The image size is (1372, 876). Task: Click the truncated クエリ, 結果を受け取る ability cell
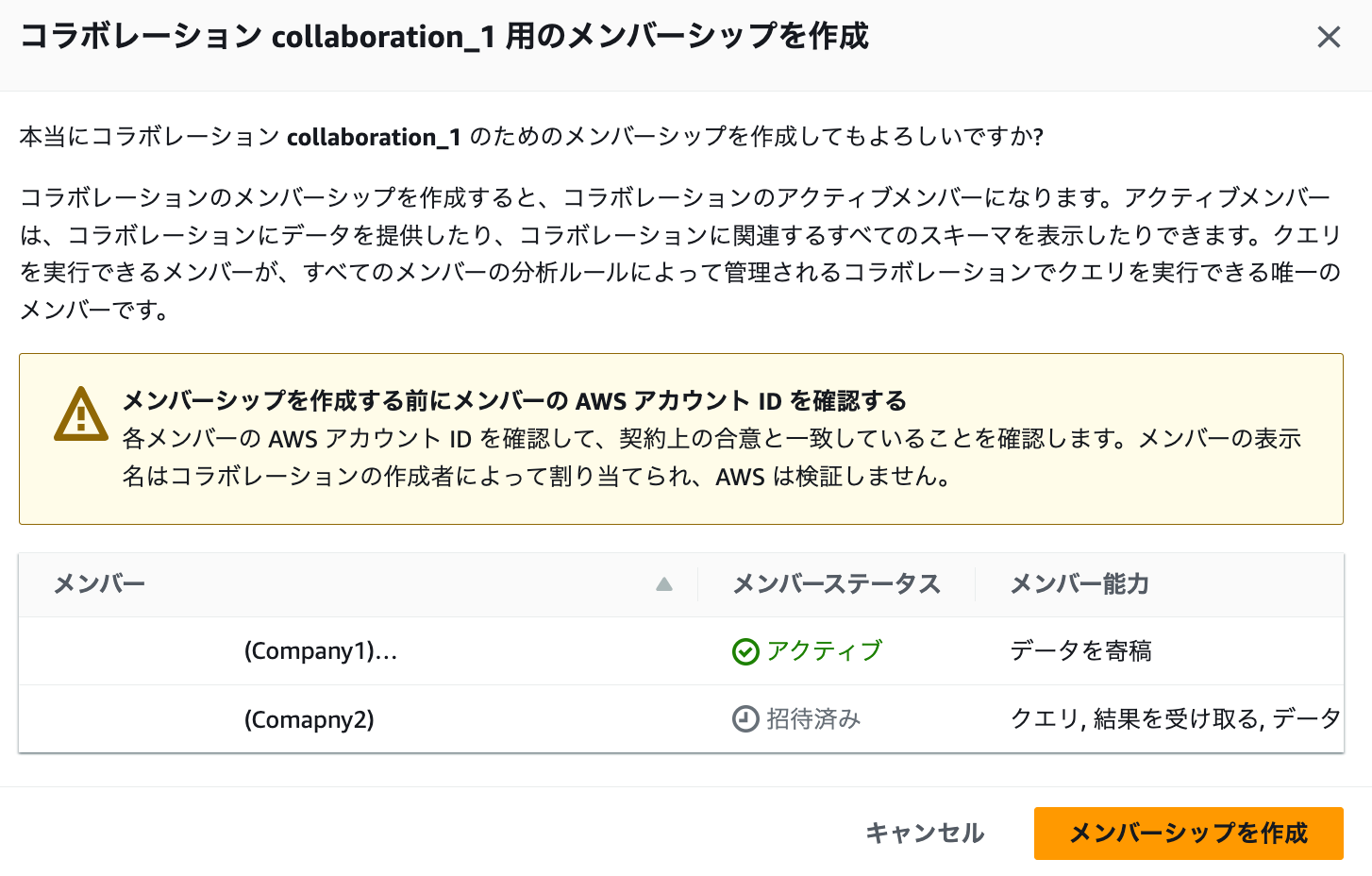pos(1175,719)
